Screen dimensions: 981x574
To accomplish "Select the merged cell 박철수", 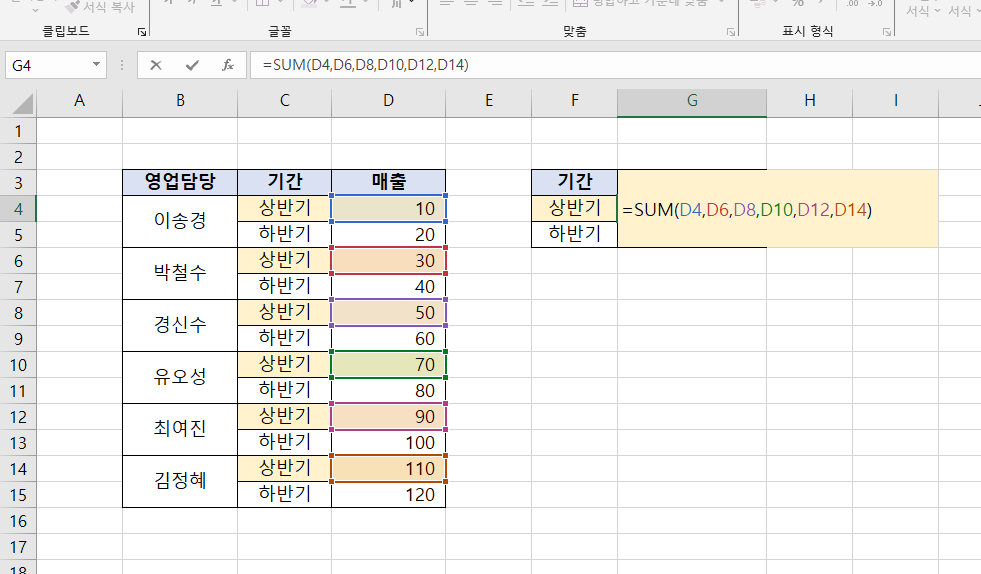I will (x=180, y=273).
